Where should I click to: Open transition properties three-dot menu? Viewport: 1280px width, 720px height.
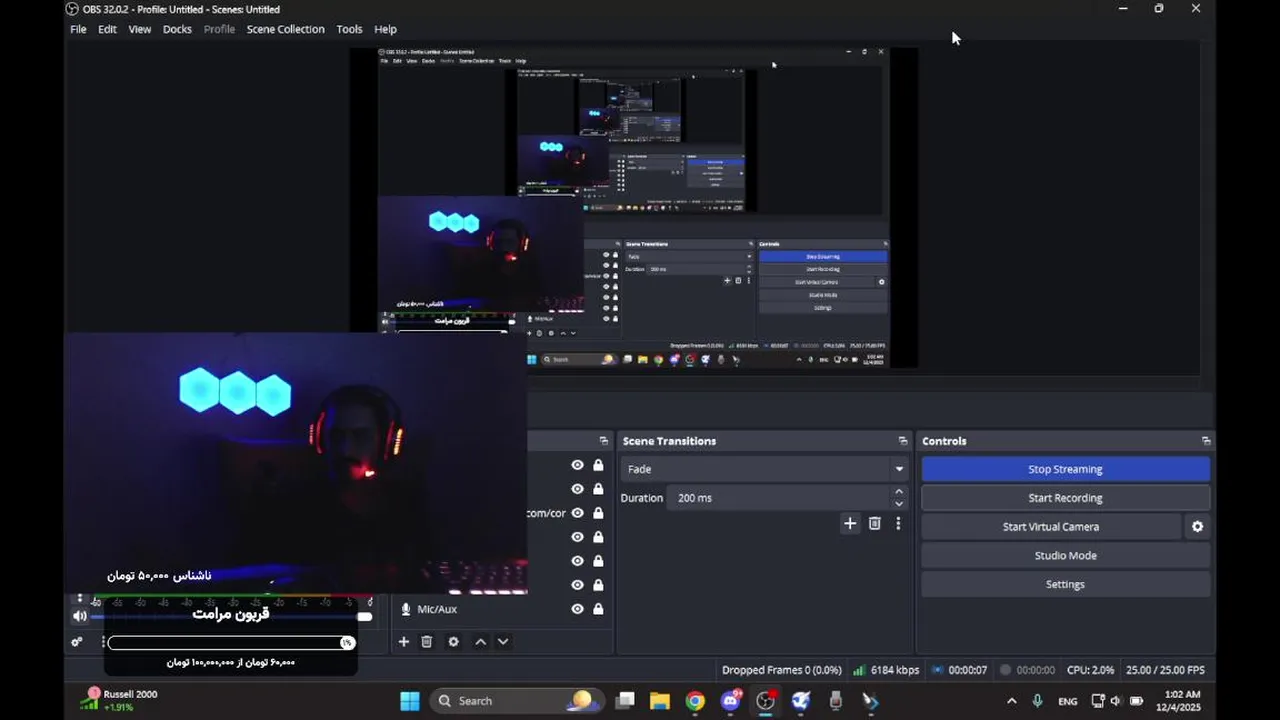[898, 523]
